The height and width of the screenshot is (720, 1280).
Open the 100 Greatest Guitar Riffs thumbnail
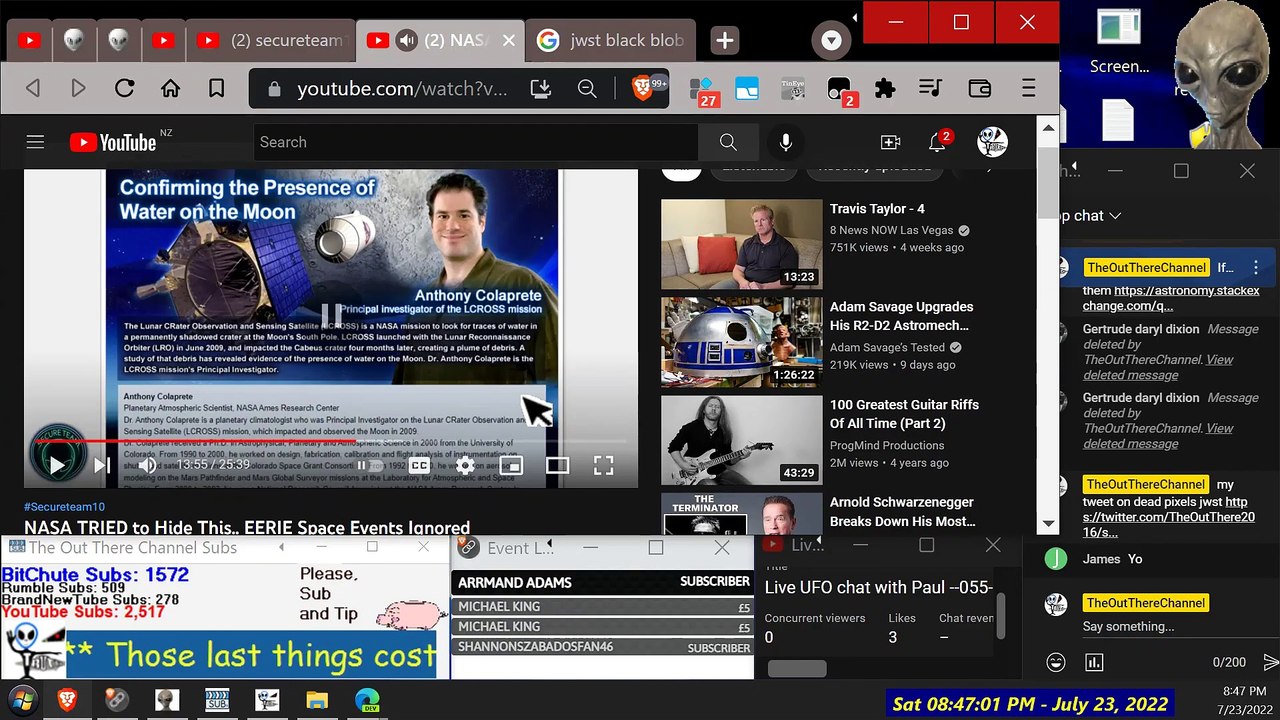[741, 440]
